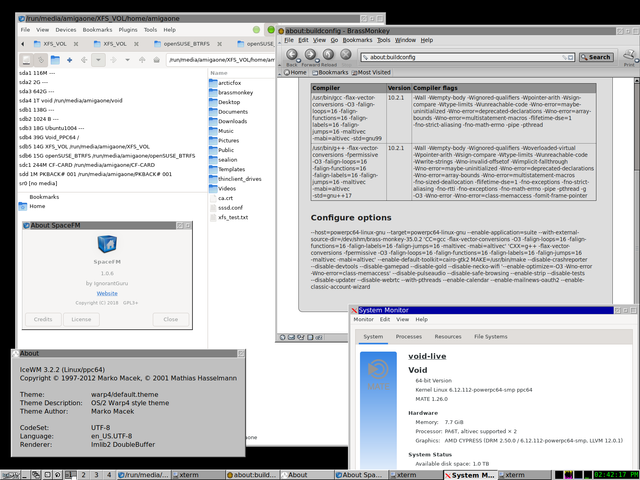Click Back button in BrassMonkey
This screenshot has width=640, height=480.
291,54
